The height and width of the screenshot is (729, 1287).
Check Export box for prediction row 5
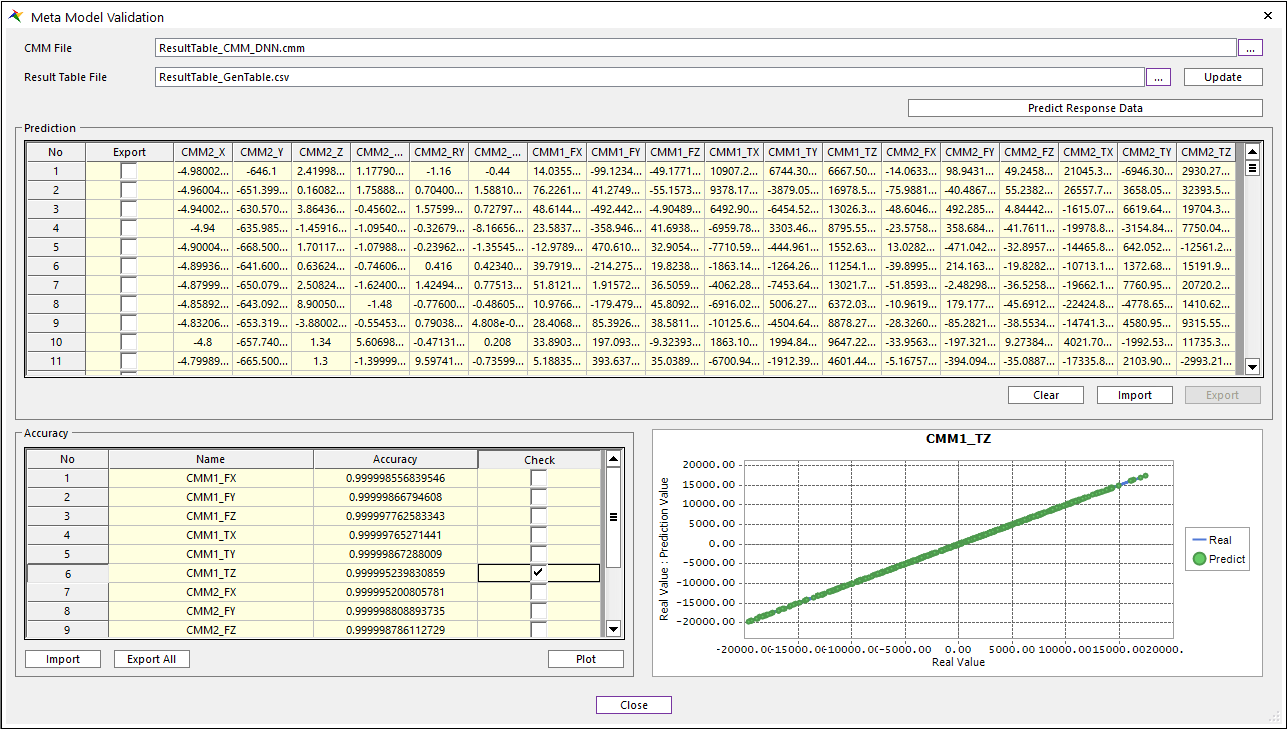coord(129,247)
